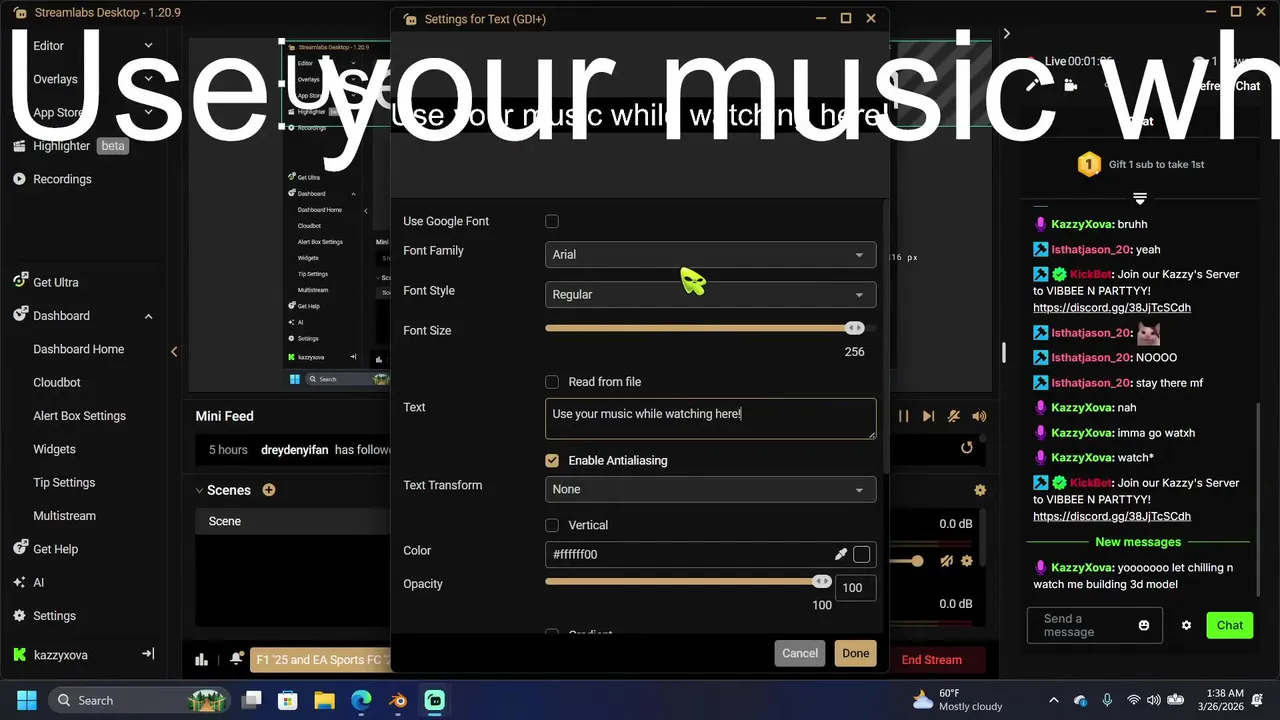Collapse the gift leaderboard triangle icon
This screenshot has width=1280, height=720.
(x=1140, y=198)
